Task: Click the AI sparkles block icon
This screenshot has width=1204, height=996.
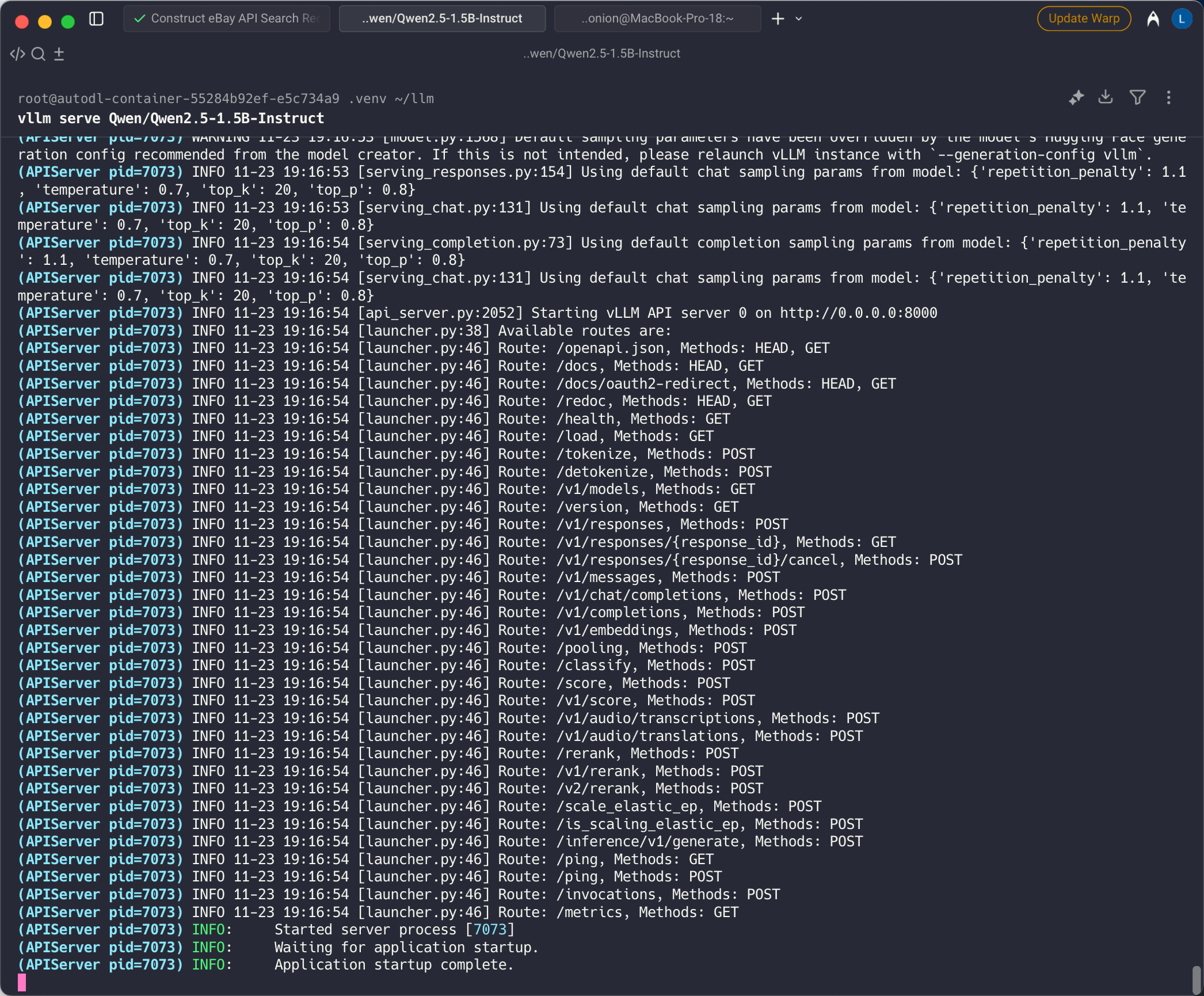Action: (1076, 97)
